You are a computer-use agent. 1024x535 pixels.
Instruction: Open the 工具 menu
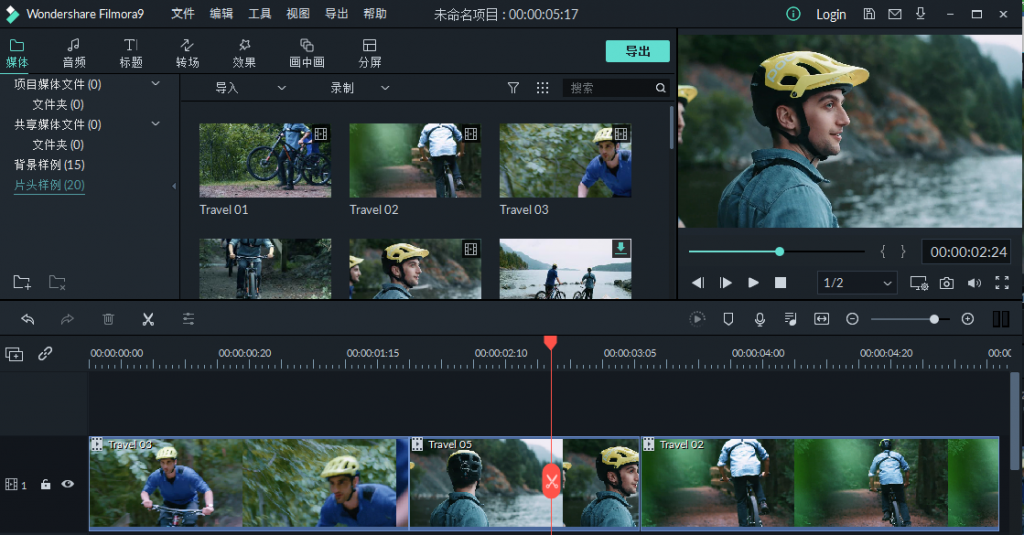coord(260,14)
